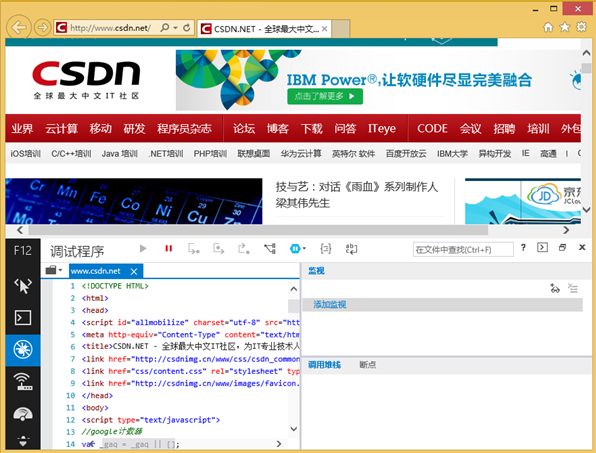Click the continue play button in debugger
This screenshot has height=453, width=596.
click(x=143, y=249)
